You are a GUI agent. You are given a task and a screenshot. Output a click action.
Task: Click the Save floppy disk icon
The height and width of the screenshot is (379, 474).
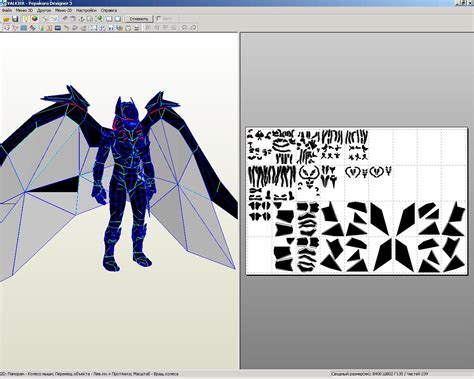pos(15,19)
